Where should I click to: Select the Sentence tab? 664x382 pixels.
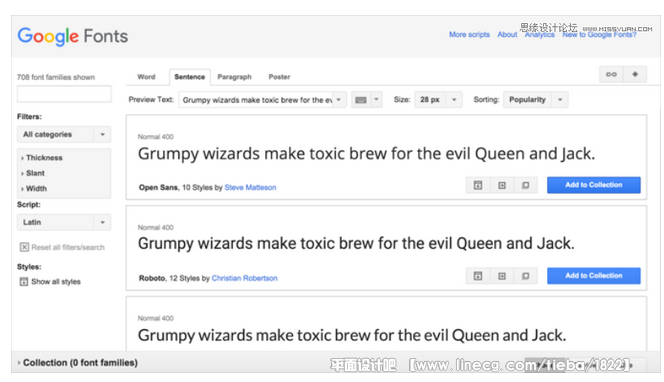pyautogui.click(x=189, y=77)
